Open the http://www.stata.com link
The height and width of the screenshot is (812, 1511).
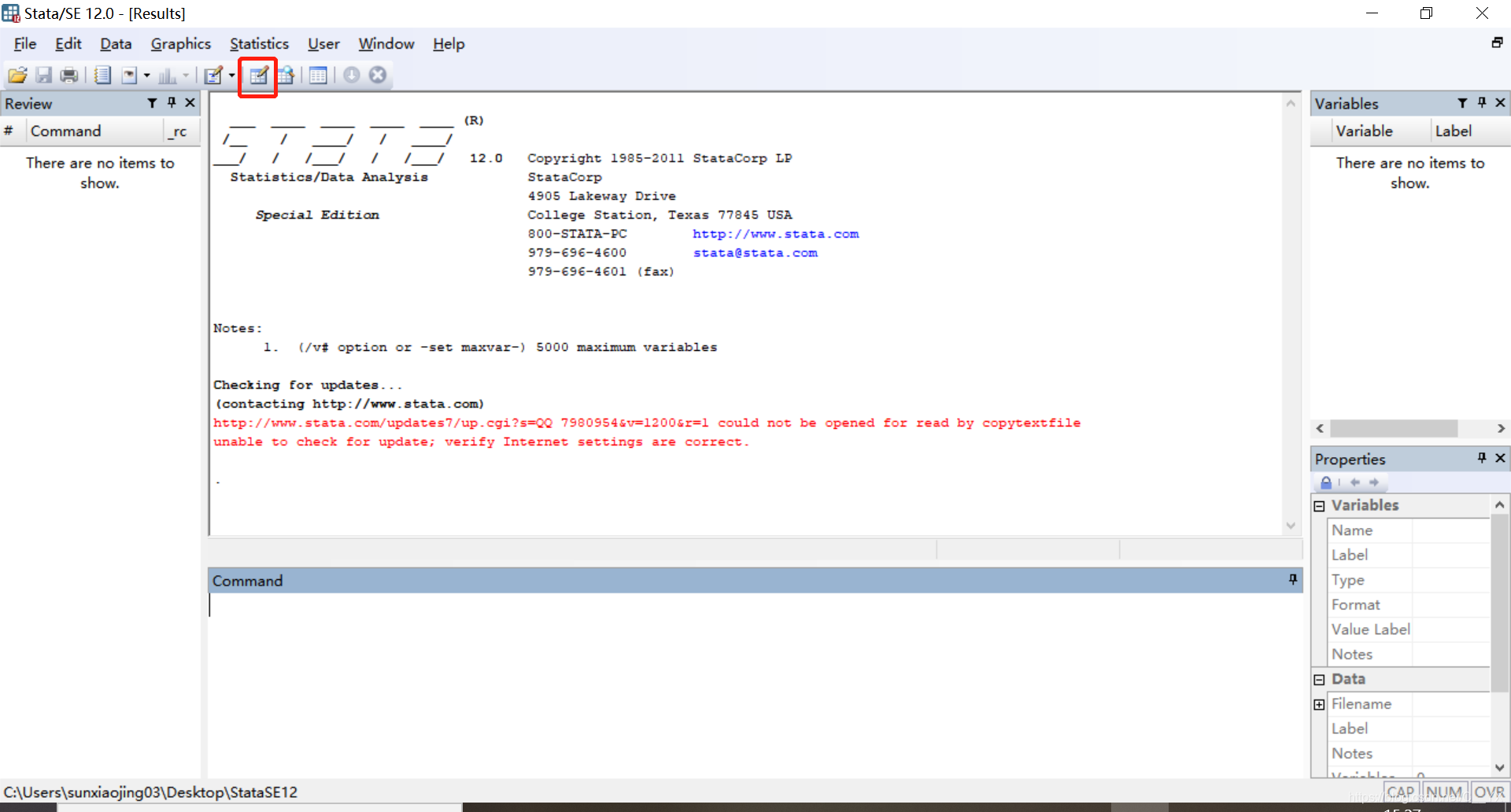coord(776,234)
